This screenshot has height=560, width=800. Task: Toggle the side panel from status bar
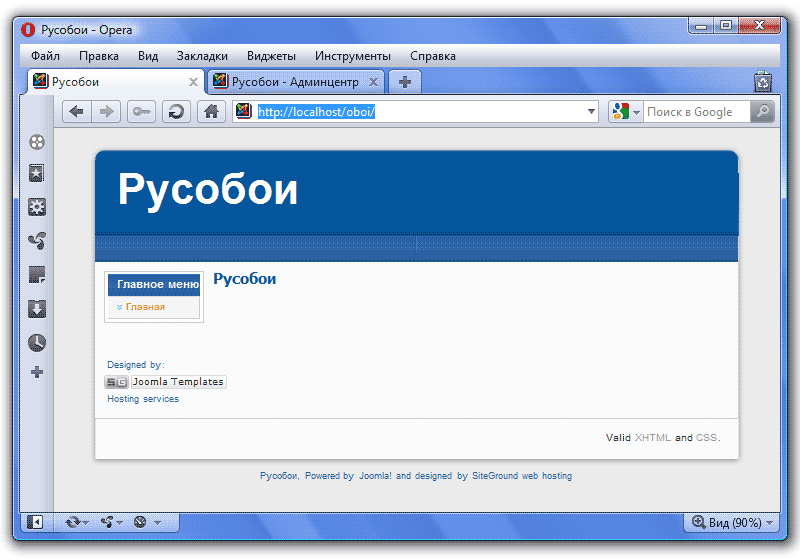pyautogui.click(x=35, y=522)
